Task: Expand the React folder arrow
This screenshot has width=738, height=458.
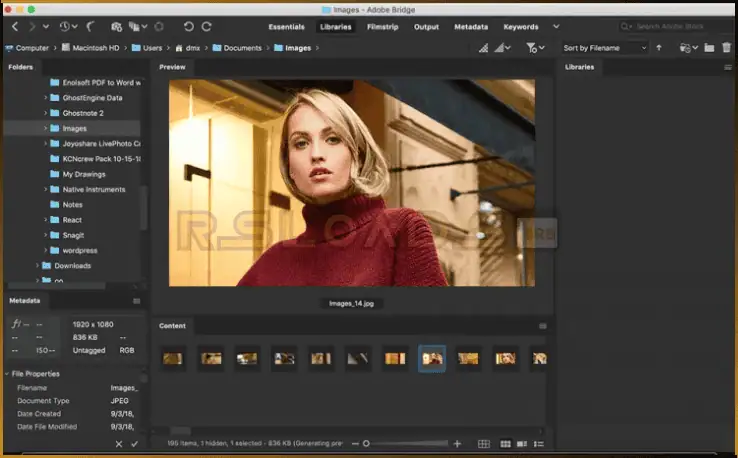Action: click(46, 220)
